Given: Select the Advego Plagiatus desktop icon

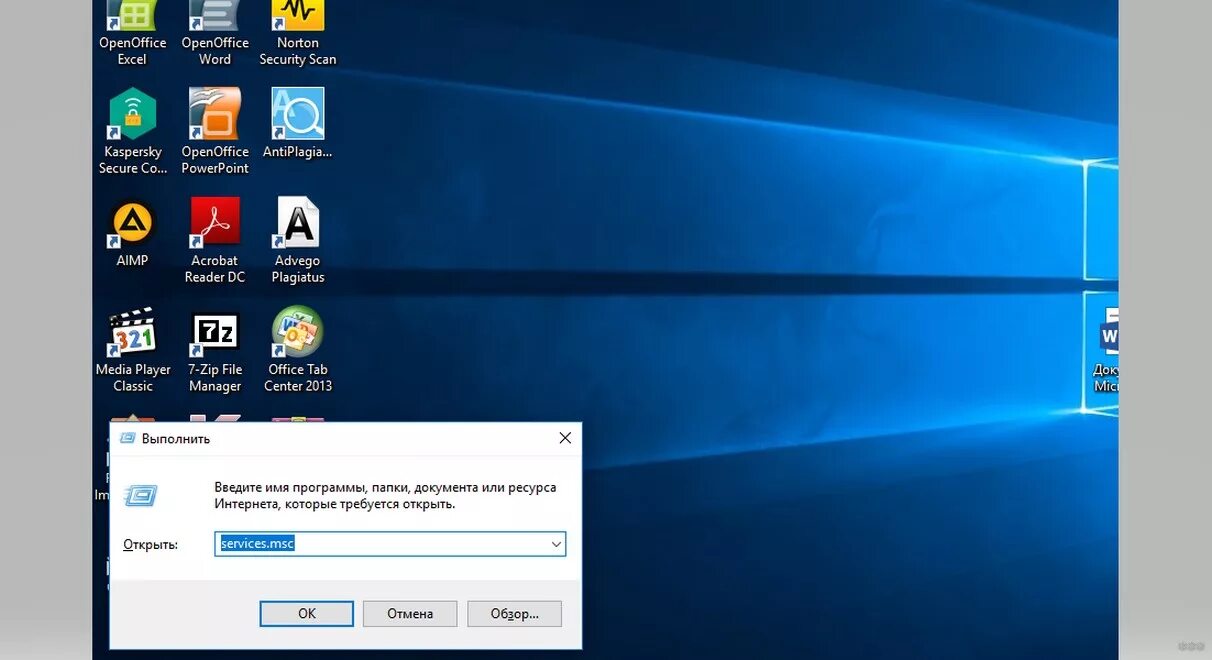Looking at the screenshot, I should click(298, 239).
